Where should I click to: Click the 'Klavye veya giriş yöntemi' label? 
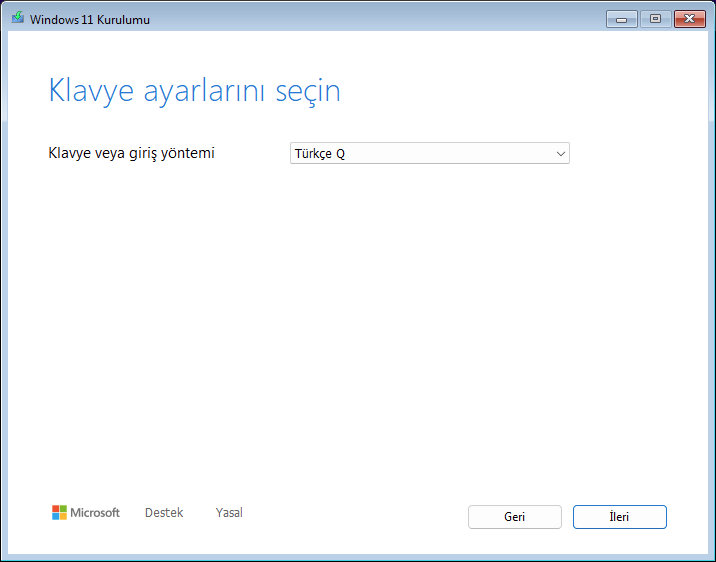[132, 153]
